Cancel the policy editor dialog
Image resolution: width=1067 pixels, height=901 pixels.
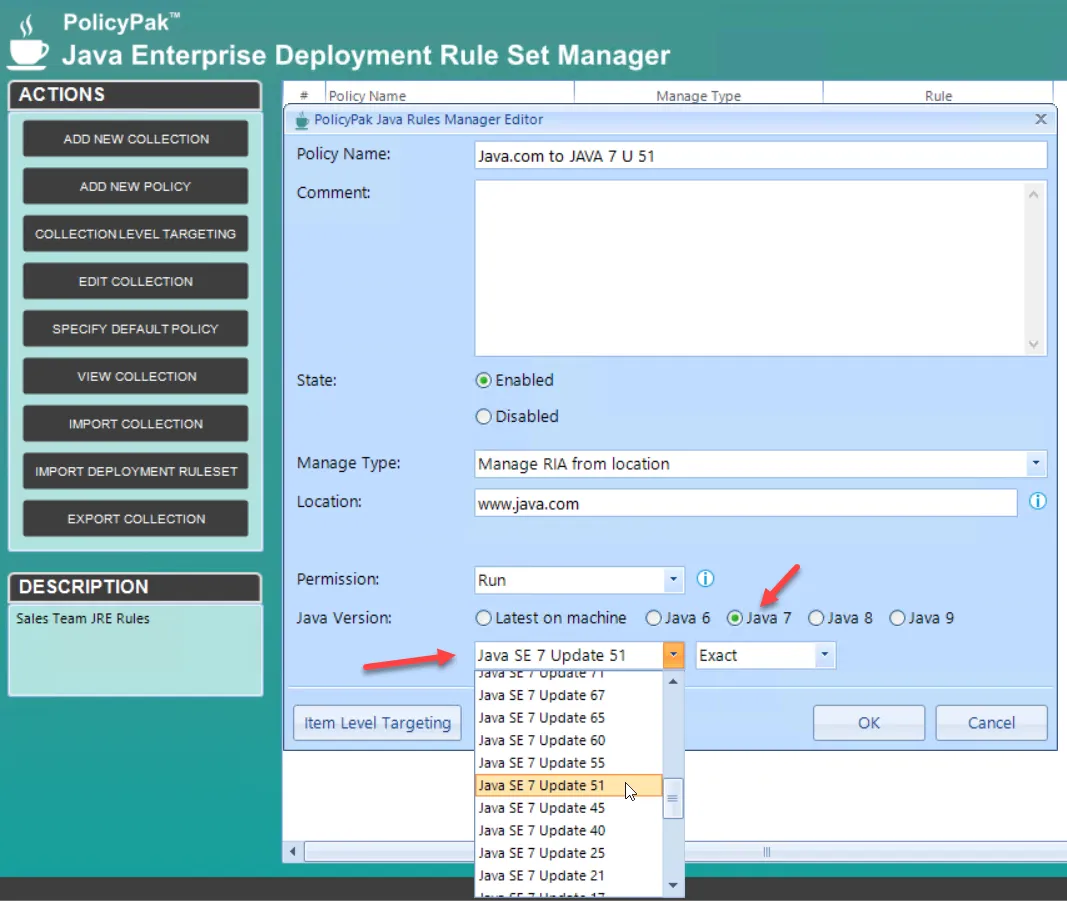click(x=991, y=723)
